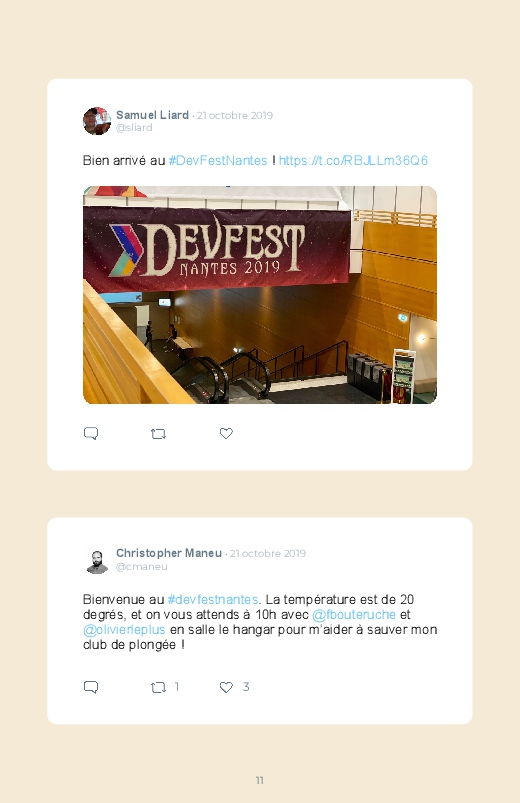Open Samuel Liard's profile avatar
The width and height of the screenshot is (520, 803).
[x=97, y=121]
